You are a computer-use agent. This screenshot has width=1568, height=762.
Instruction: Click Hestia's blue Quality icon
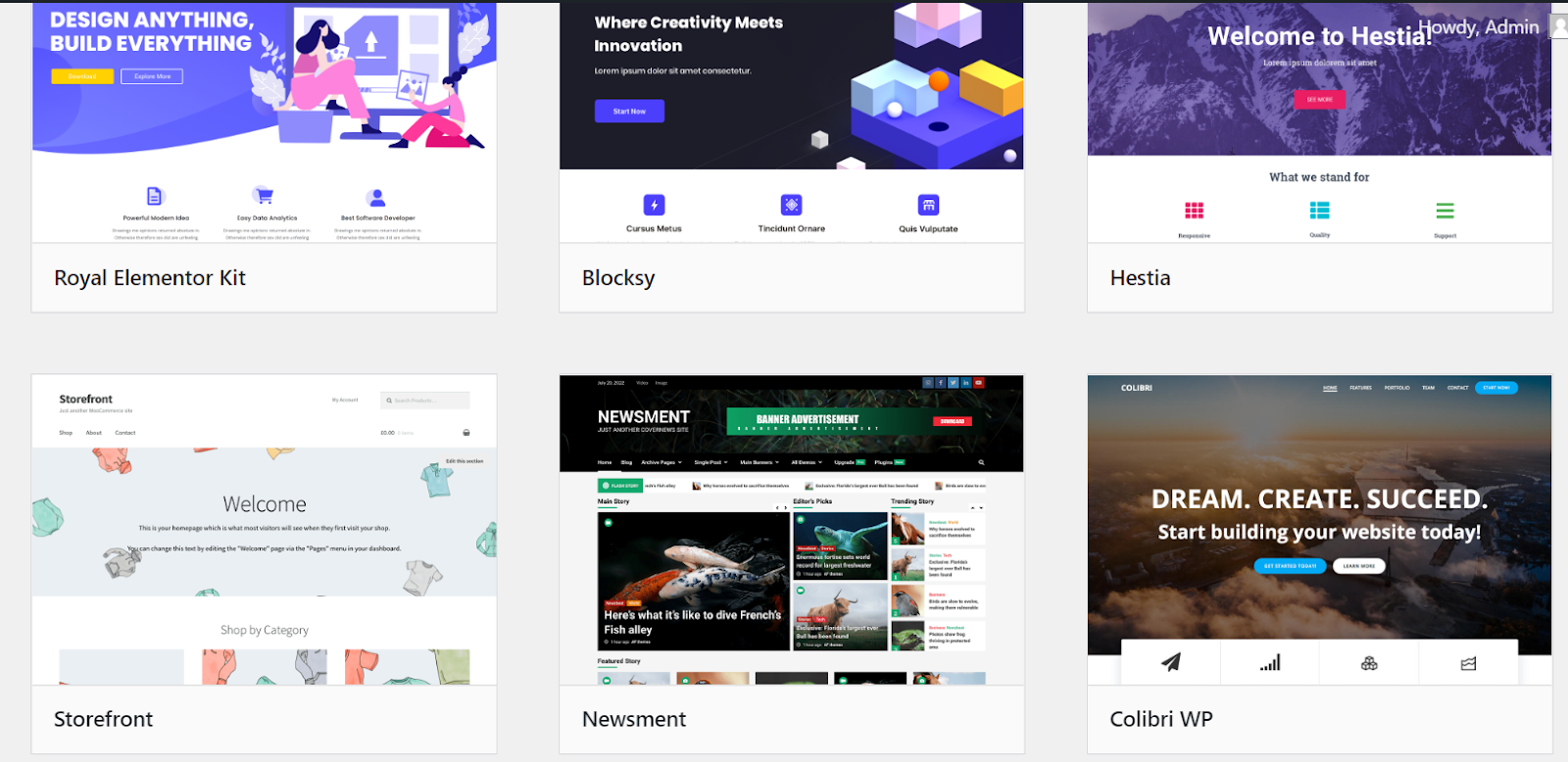point(1320,211)
